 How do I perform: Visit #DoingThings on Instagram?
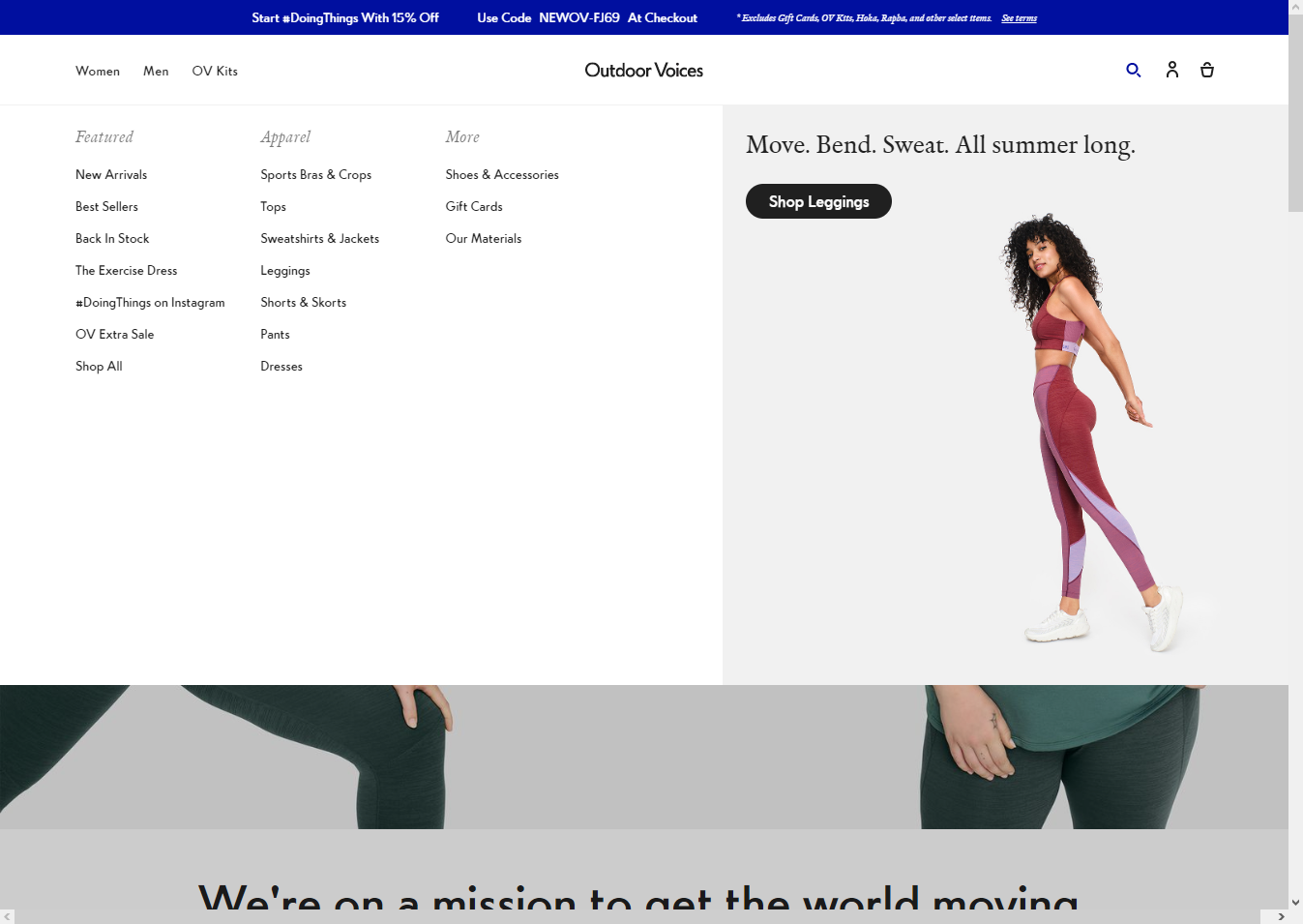150,303
